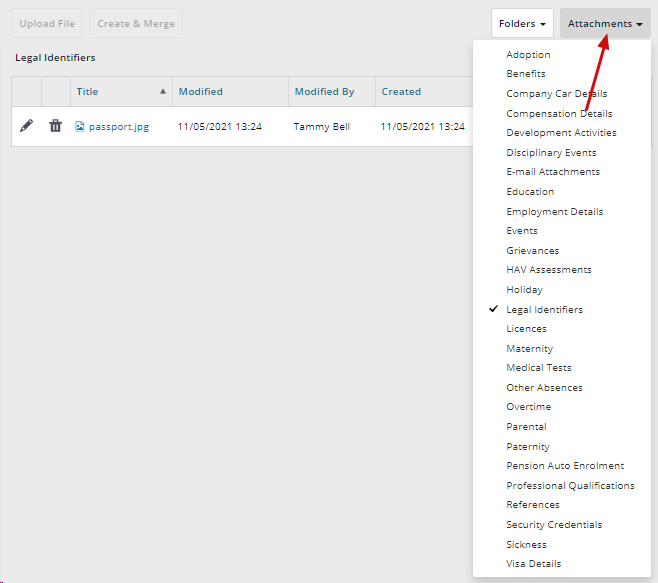Open Medical Tests attachments entry
Screen dimensions: 658x583
click(539, 368)
